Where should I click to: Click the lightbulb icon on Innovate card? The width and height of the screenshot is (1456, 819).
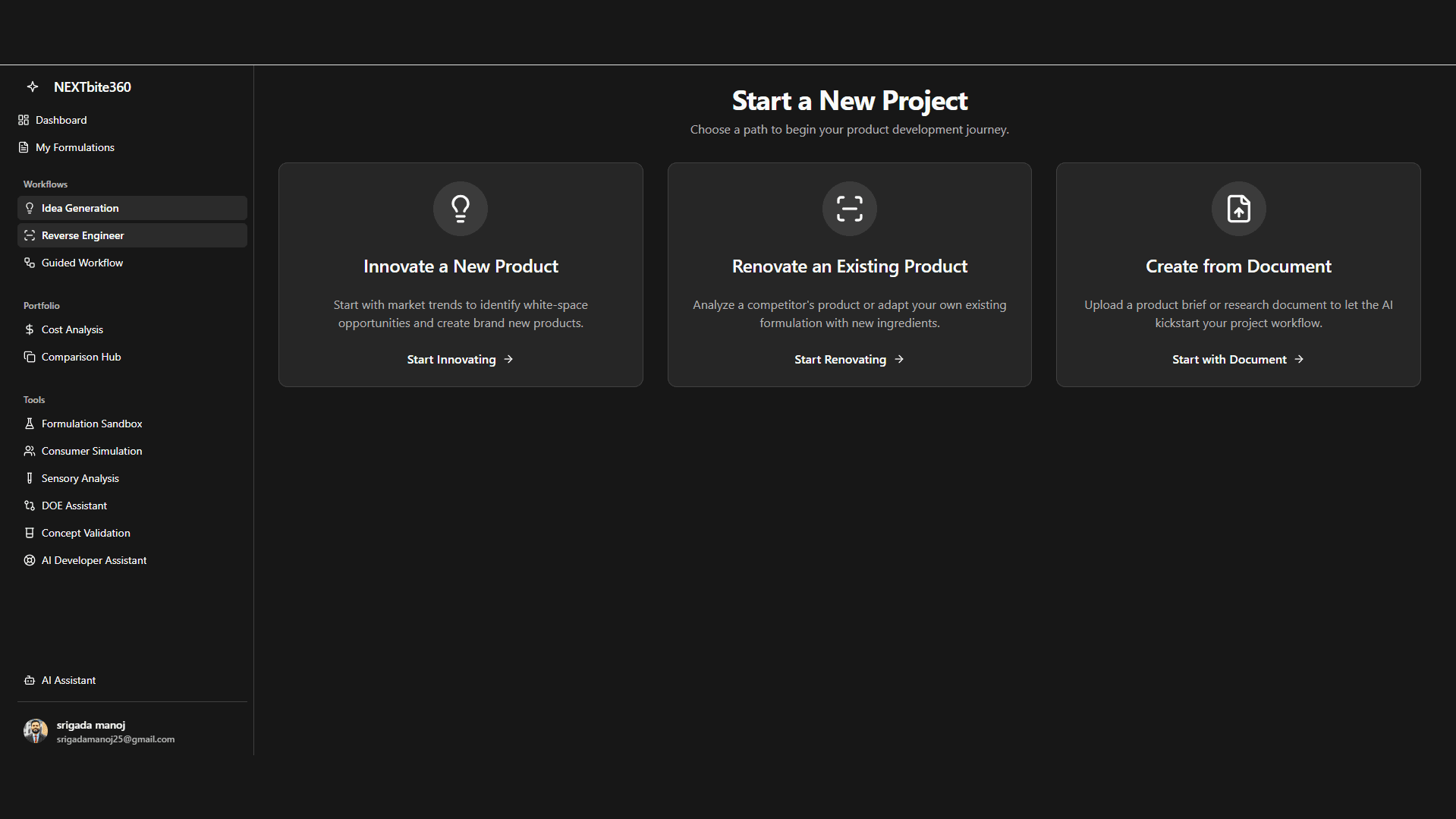click(x=460, y=208)
